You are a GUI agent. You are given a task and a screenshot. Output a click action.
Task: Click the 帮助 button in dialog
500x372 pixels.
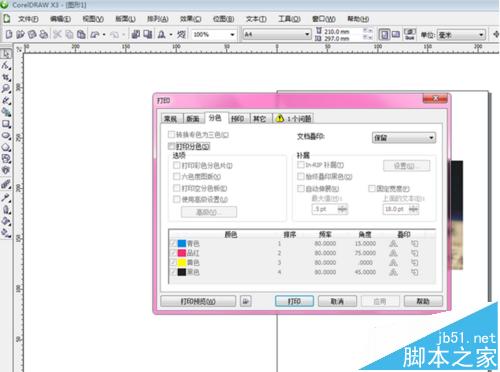pos(423,301)
